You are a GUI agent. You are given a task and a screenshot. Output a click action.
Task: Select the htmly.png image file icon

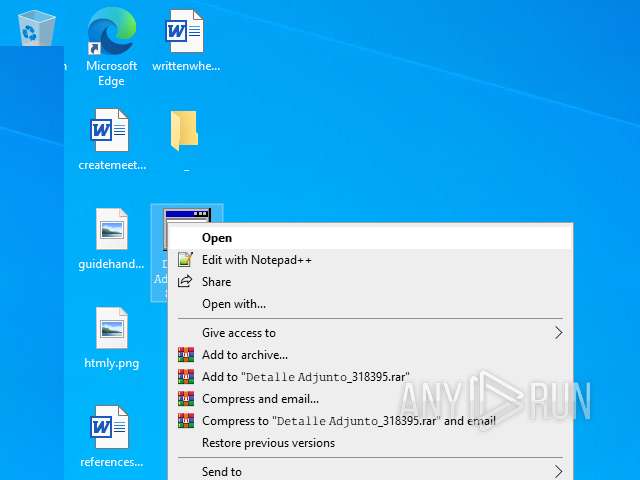tap(111, 328)
